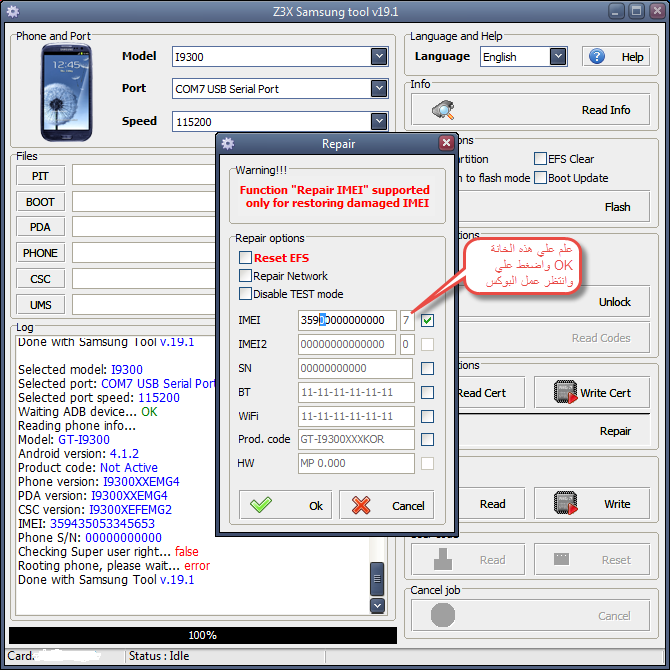Screen dimensions: 670x670
Task: Check the BT address checkbox
Action: coord(427,392)
